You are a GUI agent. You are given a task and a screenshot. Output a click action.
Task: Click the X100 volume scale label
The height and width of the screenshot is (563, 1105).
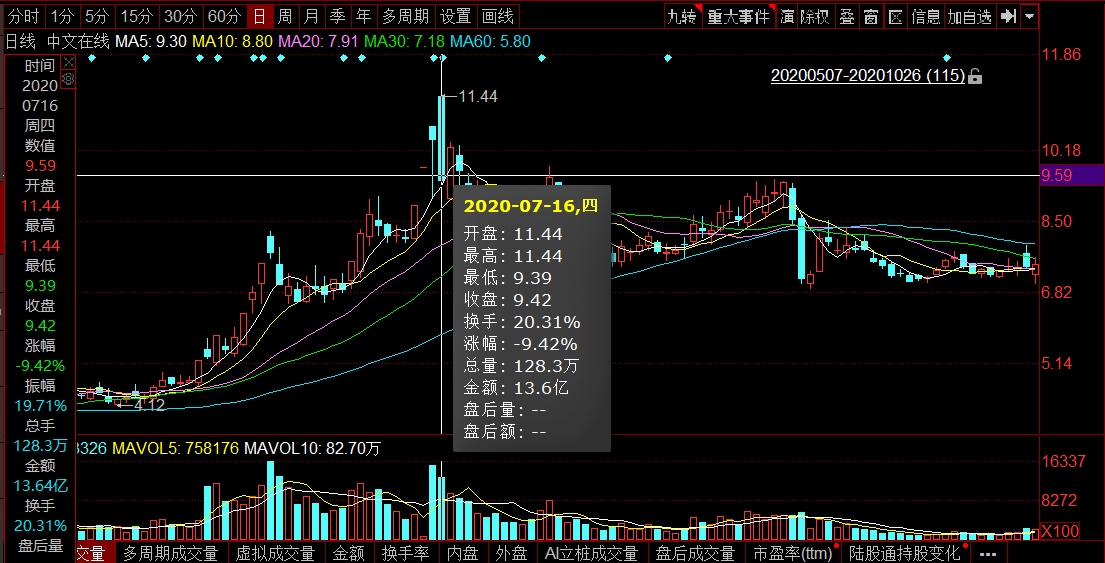click(x=1059, y=531)
